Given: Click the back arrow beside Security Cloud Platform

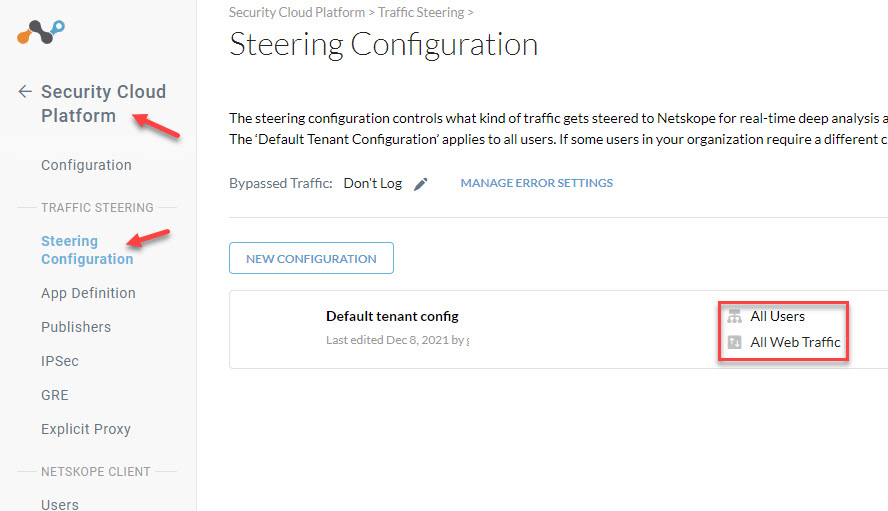Looking at the screenshot, I should tap(24, 91).
